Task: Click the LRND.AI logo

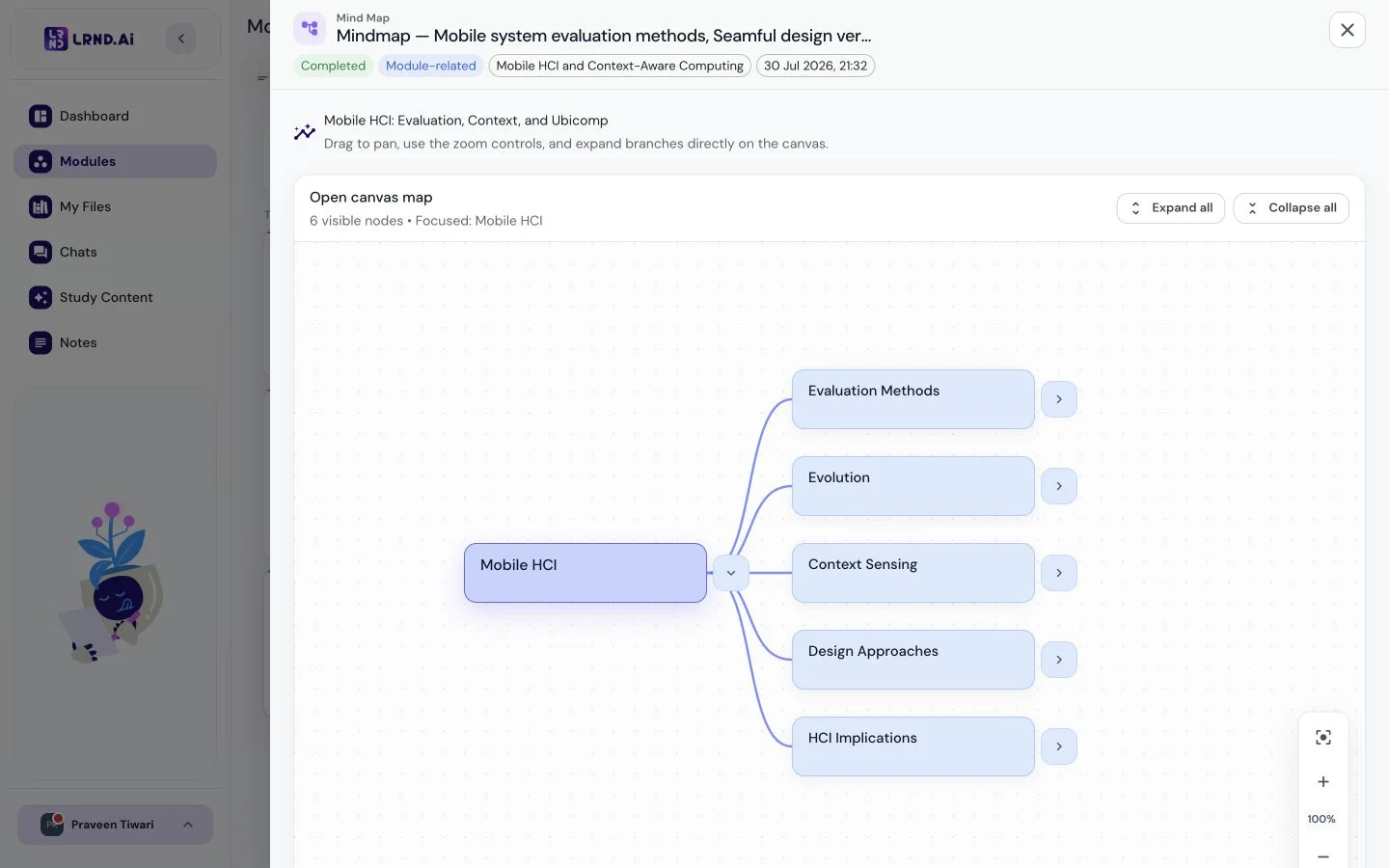Action: click(x=89, y=39)
